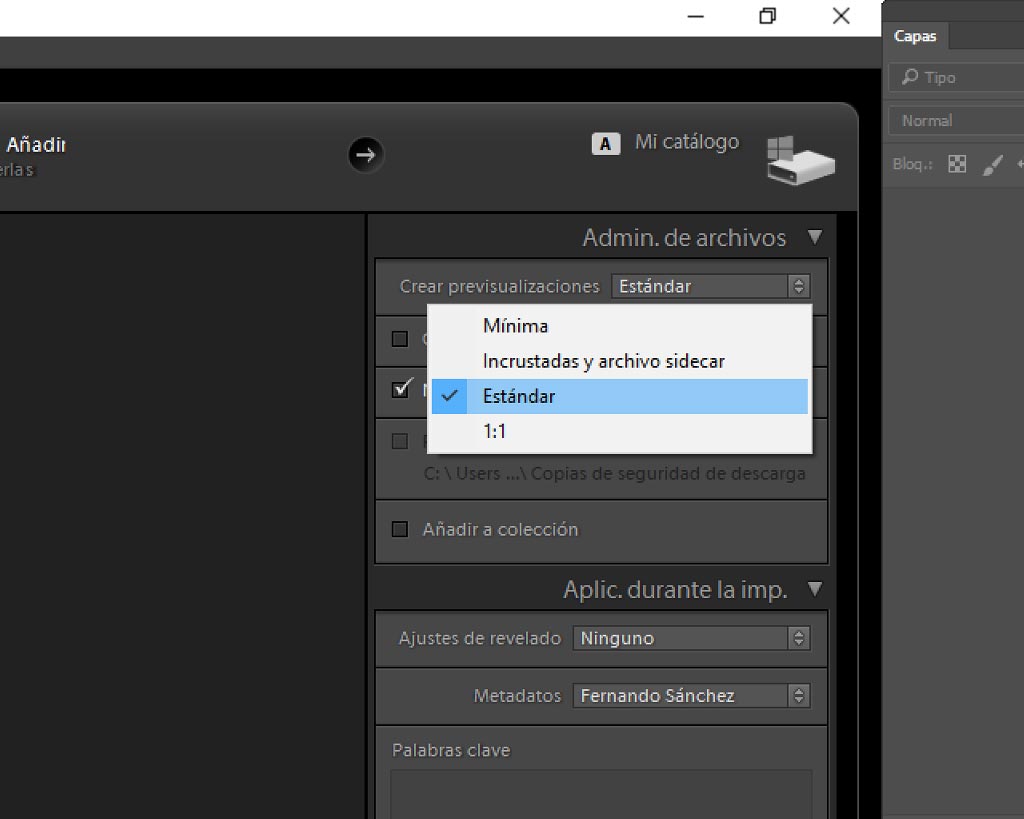The width and height of the screenshot is (1024, 819).
Task: Click the lock image pixels brush icon
Action: point(993,164)
